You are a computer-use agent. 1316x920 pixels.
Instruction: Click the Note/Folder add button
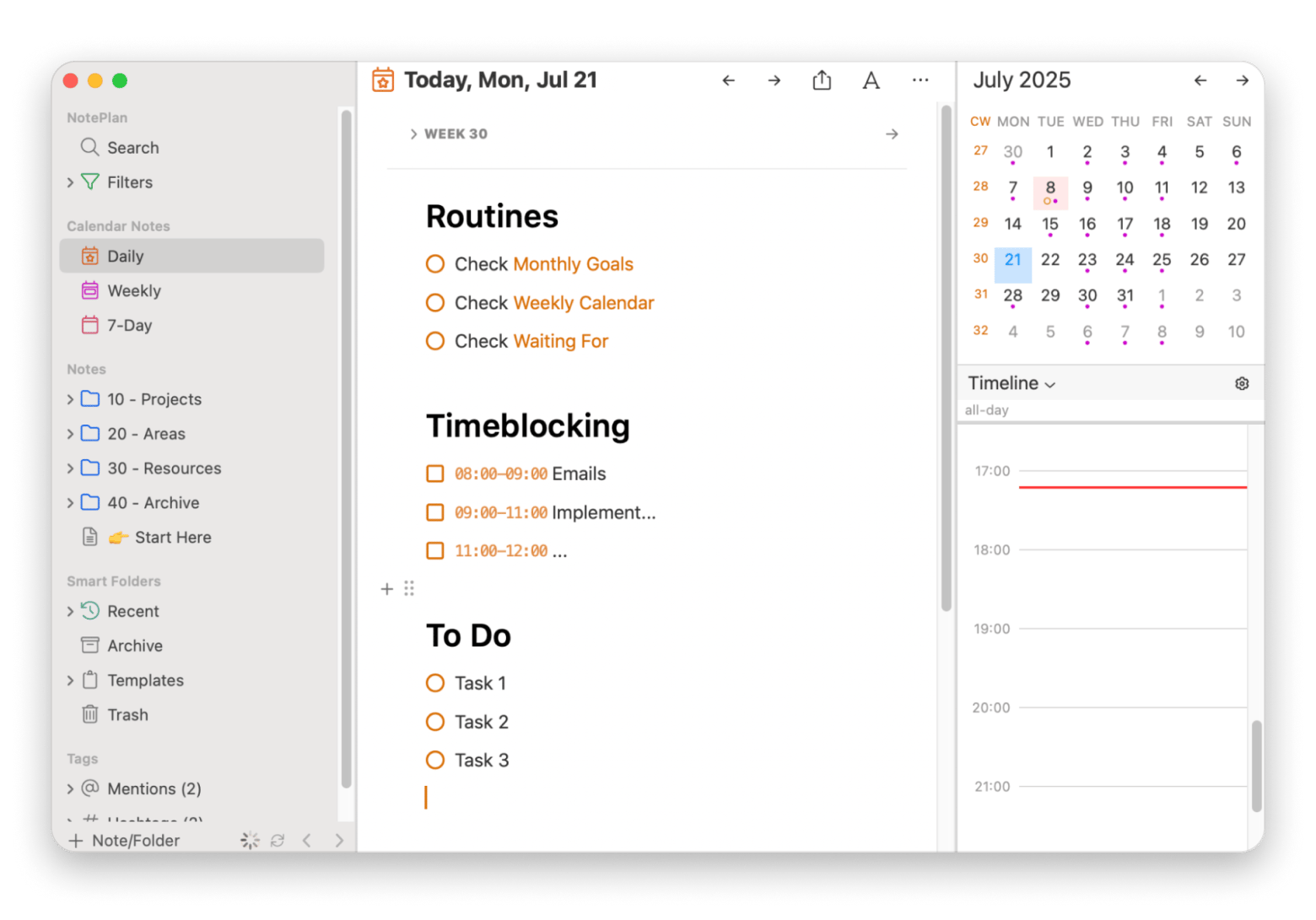click(125, 841)
